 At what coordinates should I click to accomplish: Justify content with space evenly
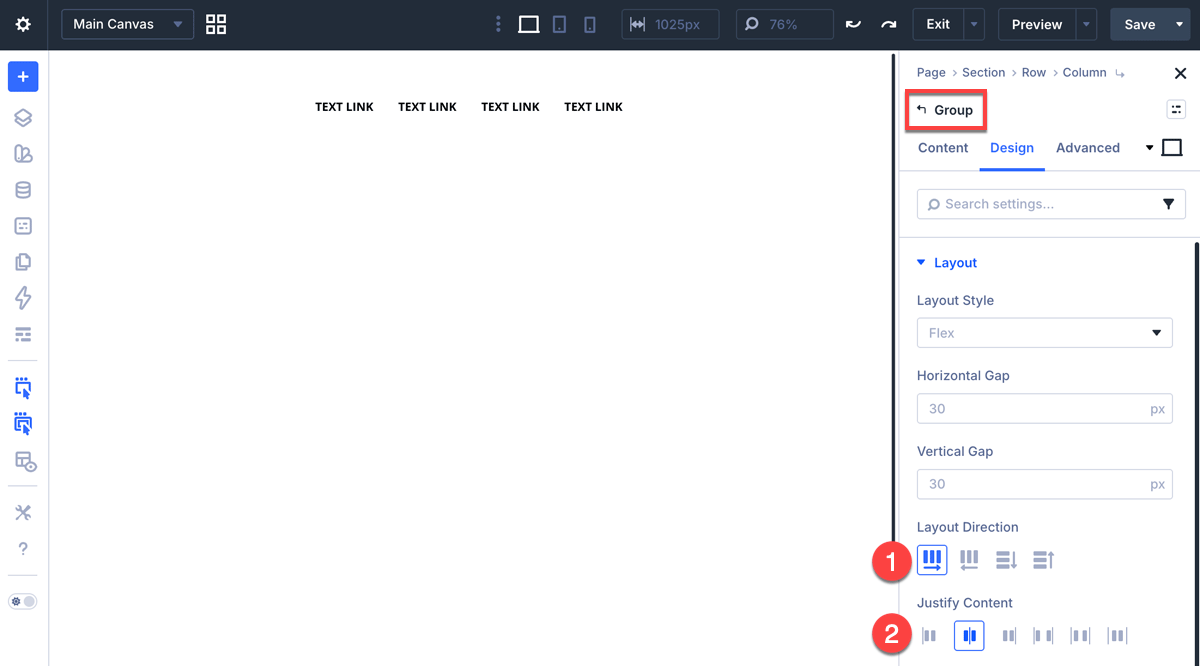(x=1117, y=636)
